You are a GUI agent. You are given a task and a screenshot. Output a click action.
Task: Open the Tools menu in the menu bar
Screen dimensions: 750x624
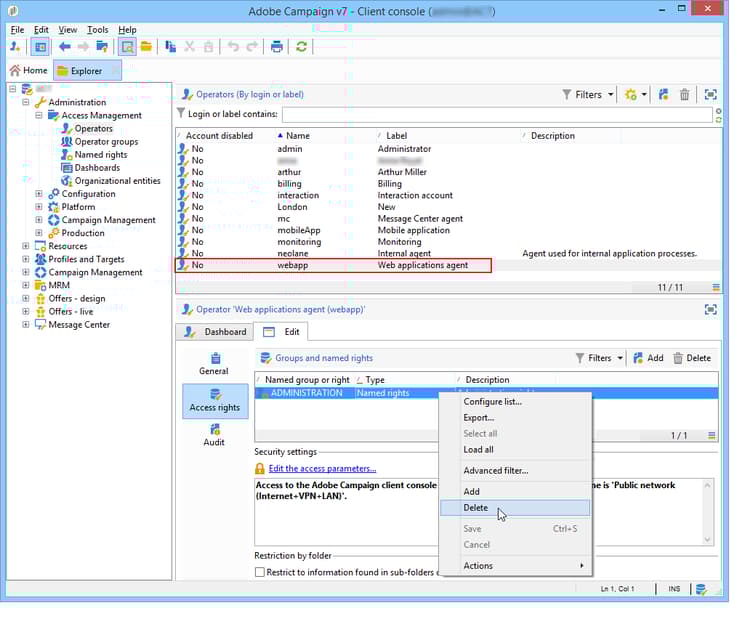pyautogui.click(x=97, y=30)
